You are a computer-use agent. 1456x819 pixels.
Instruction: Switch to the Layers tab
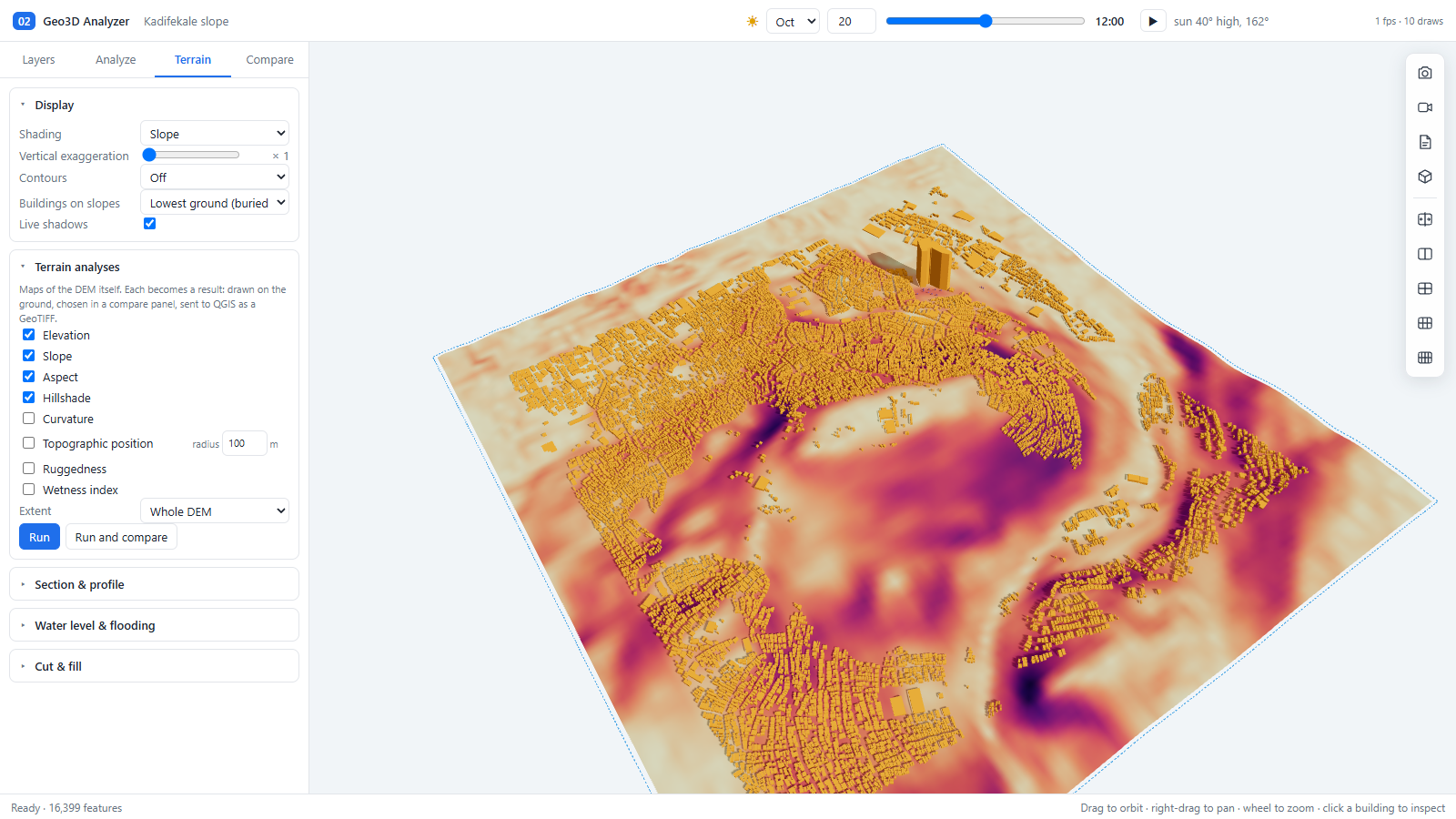tap(38, 59)
